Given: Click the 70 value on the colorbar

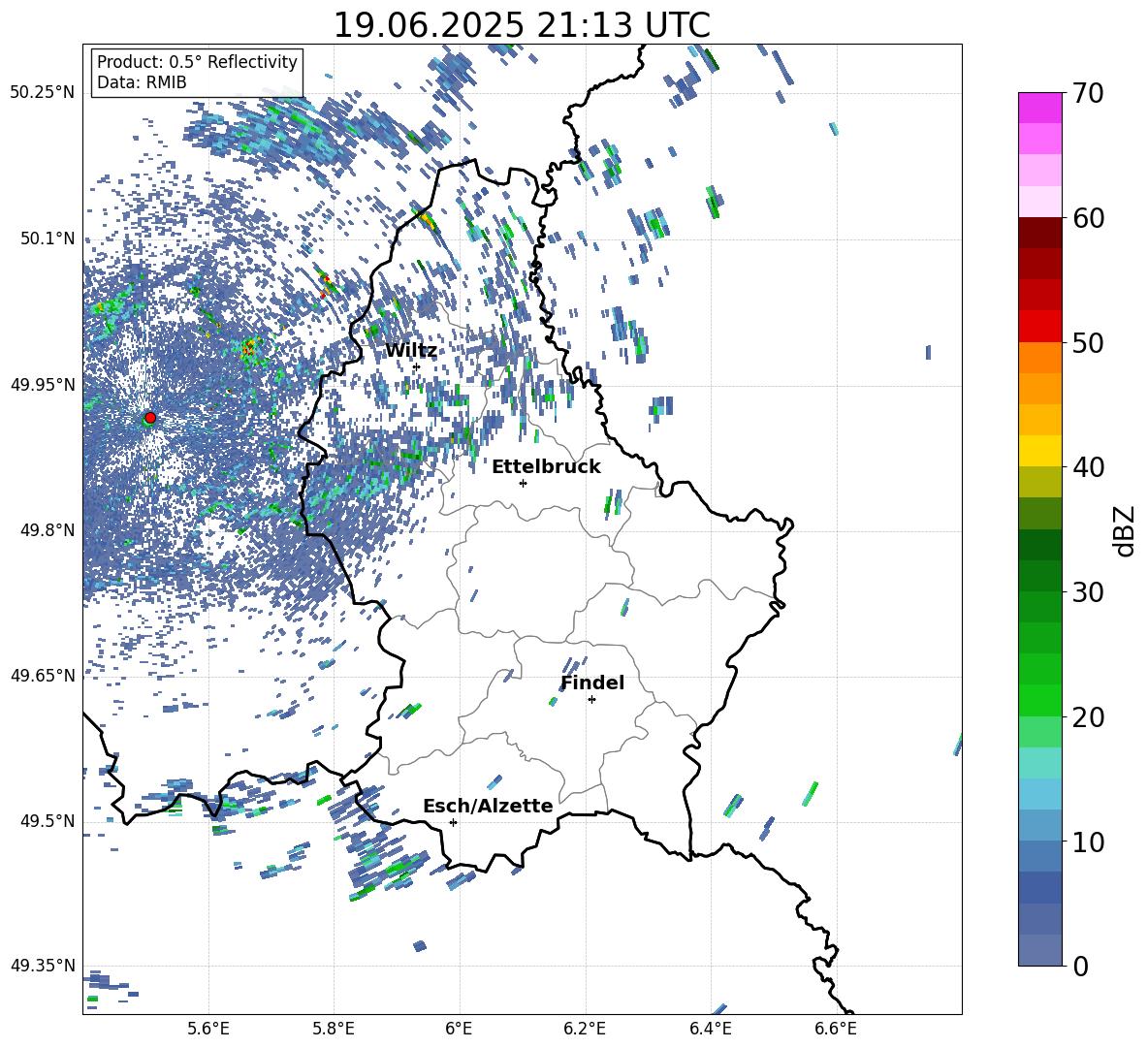Looking at the screenshot, I should [1088, 93].
